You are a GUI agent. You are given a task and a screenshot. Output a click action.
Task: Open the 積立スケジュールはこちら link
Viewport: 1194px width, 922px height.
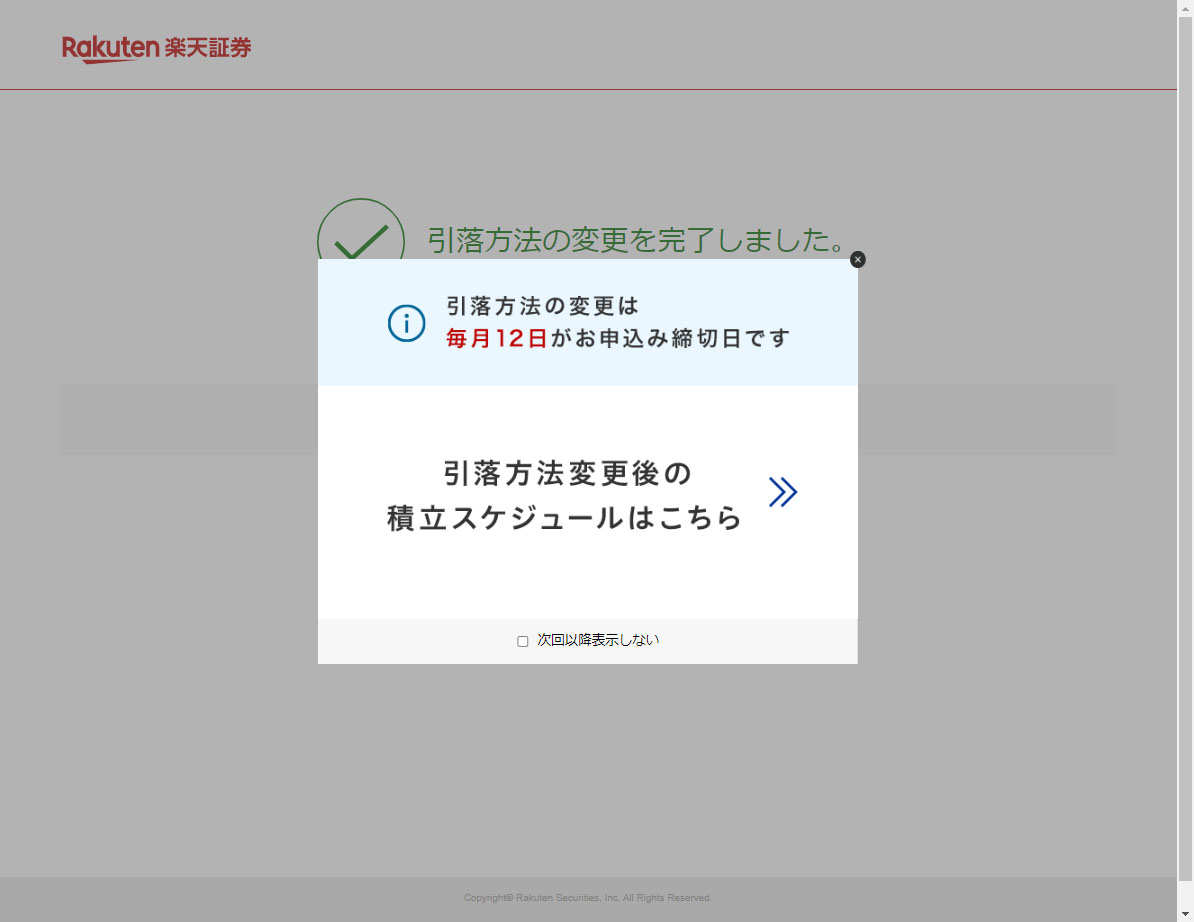click(x=565, y=518)
